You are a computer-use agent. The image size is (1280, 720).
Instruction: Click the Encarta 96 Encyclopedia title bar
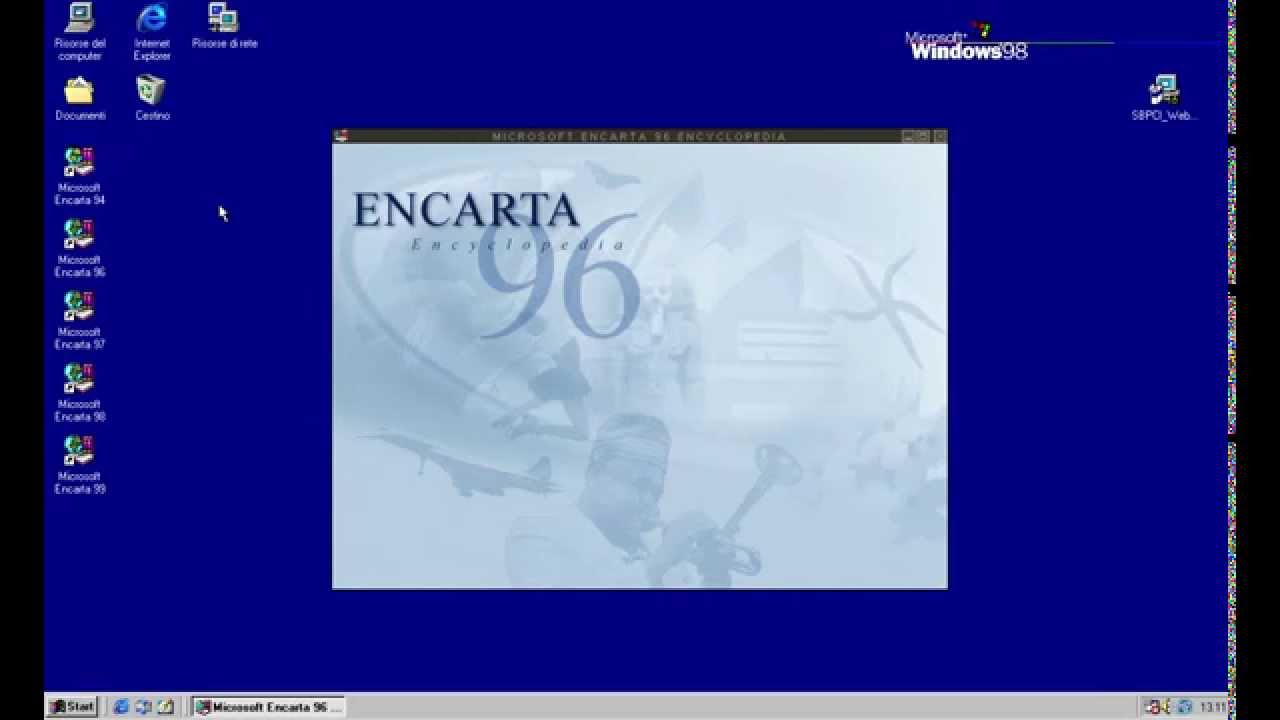tap(639, 136)
